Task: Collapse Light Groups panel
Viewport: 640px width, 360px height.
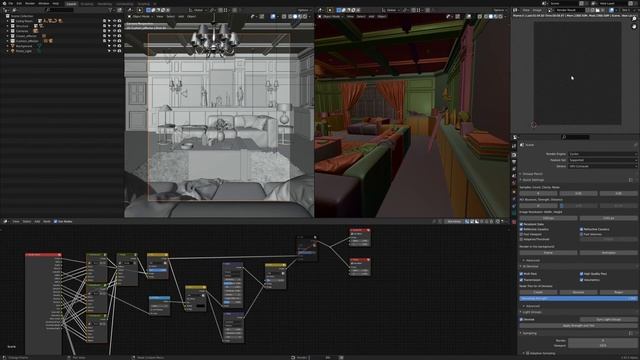Action: tap(521, 312)
